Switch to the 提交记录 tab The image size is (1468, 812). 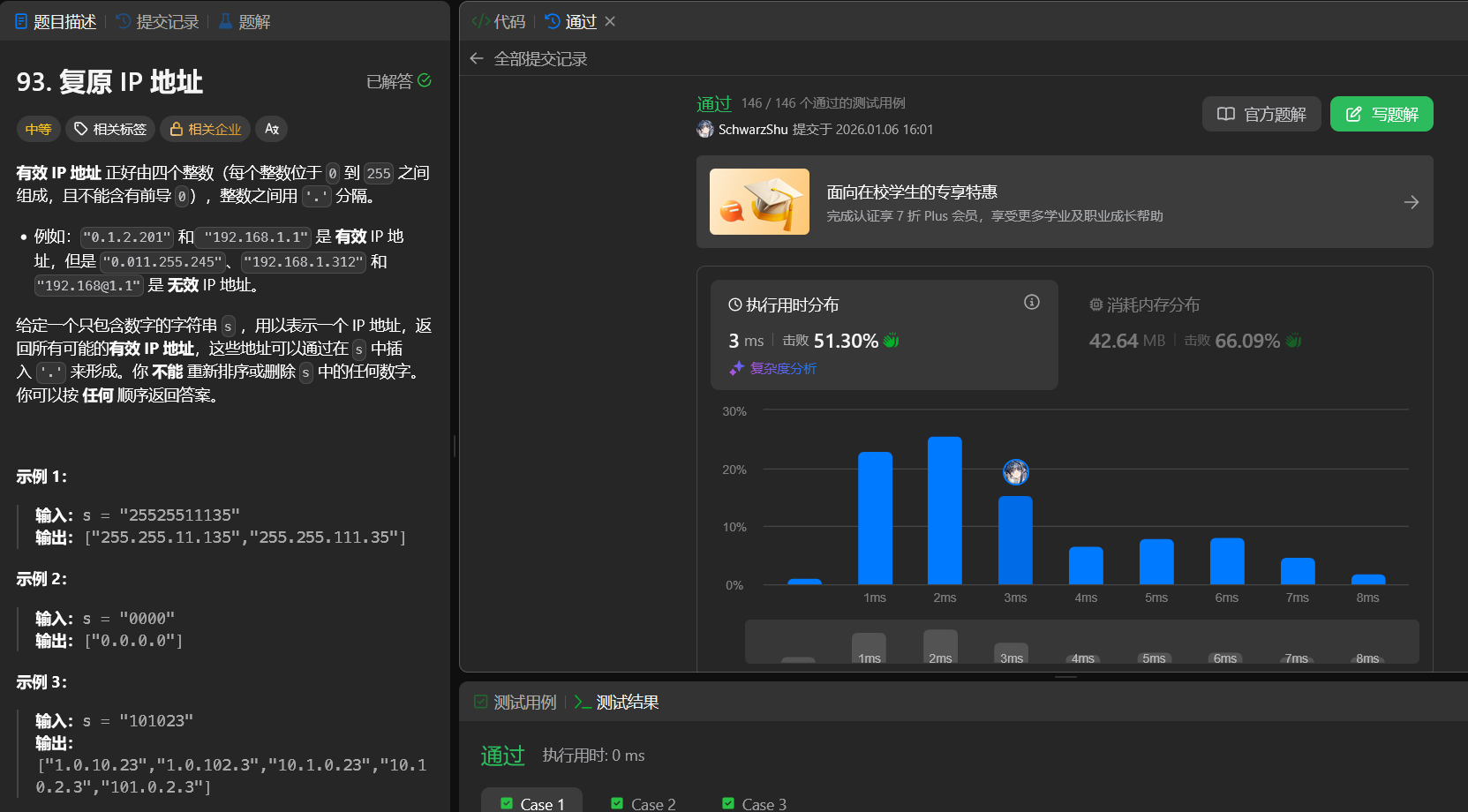point(157,21)
